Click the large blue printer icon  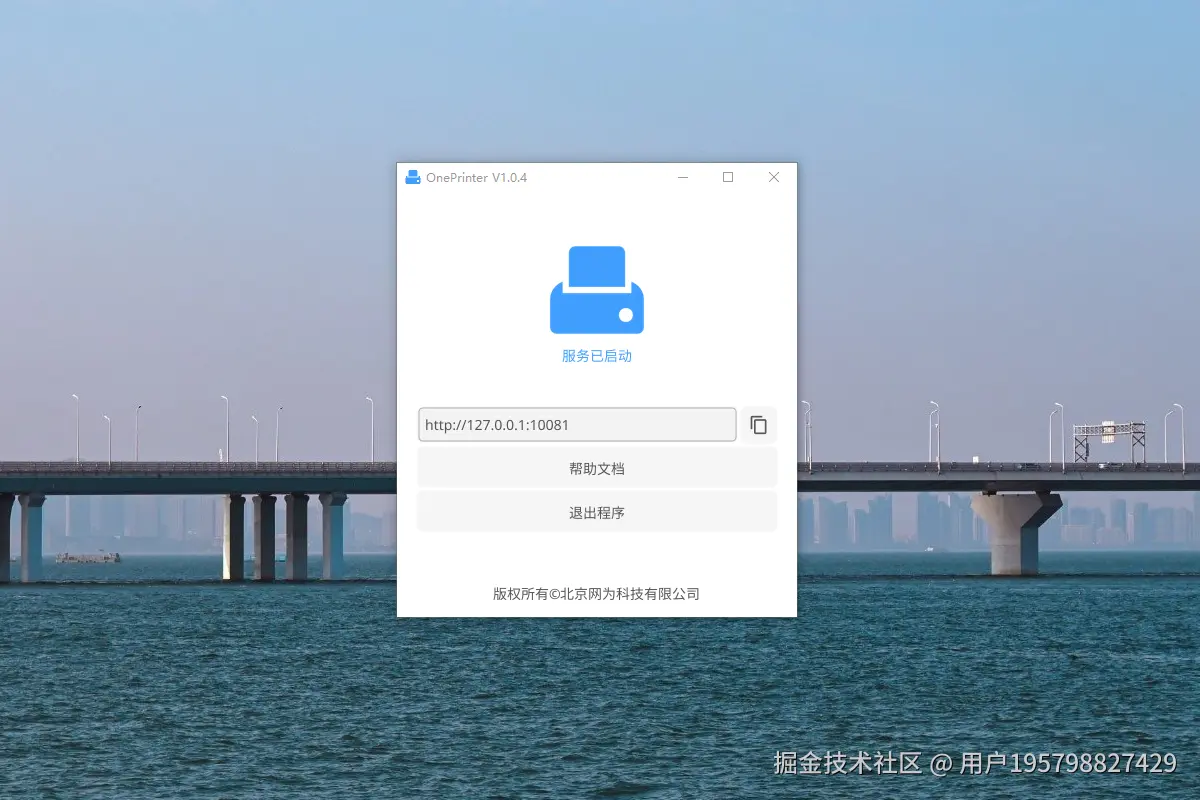[x=596, y=288]
